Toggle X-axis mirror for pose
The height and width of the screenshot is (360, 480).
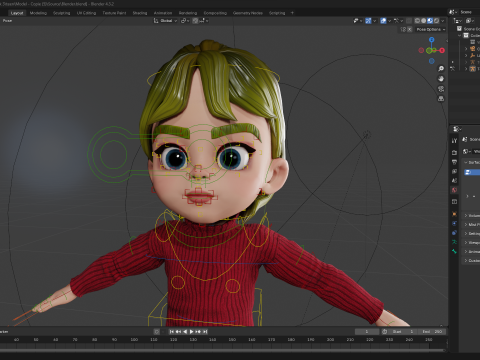(x=410, y=29)
